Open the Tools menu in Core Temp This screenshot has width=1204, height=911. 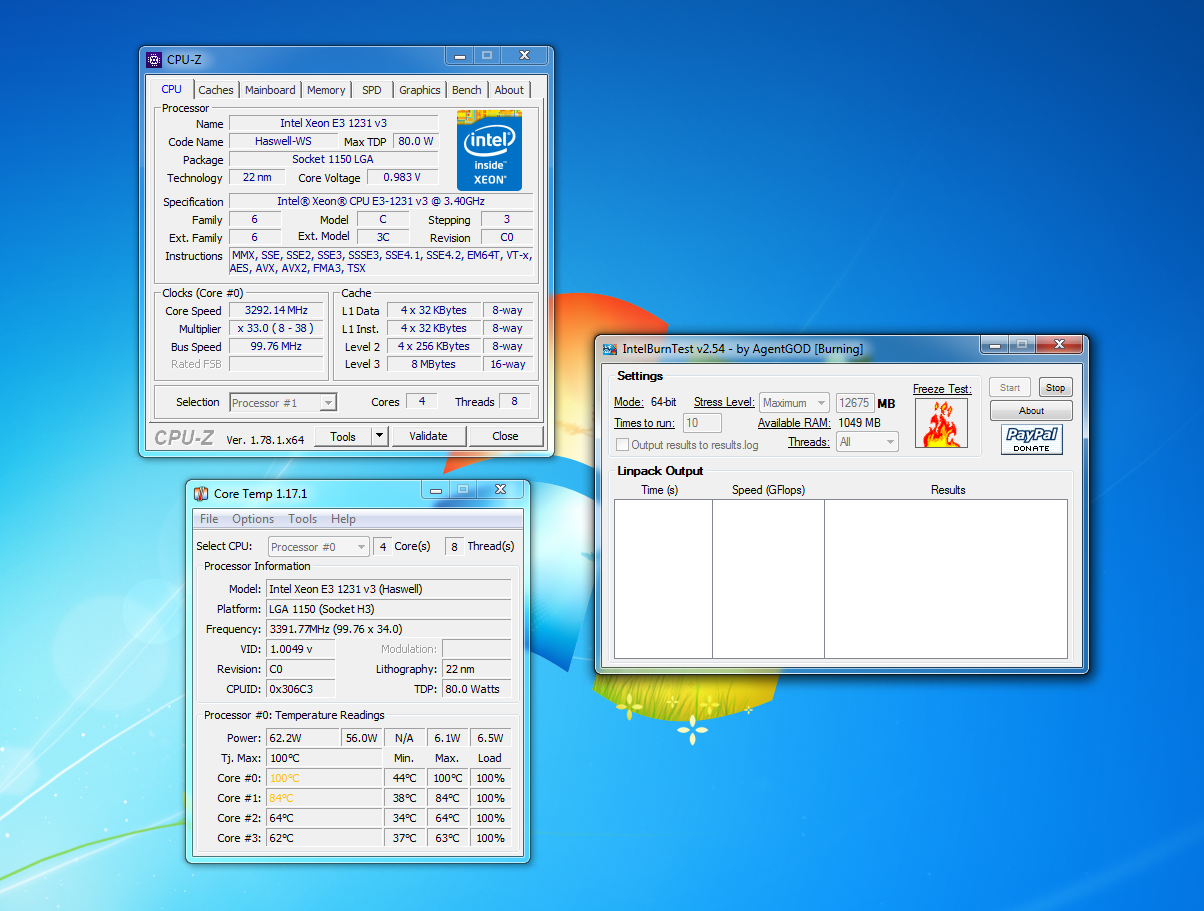click(x=302, y=519)
